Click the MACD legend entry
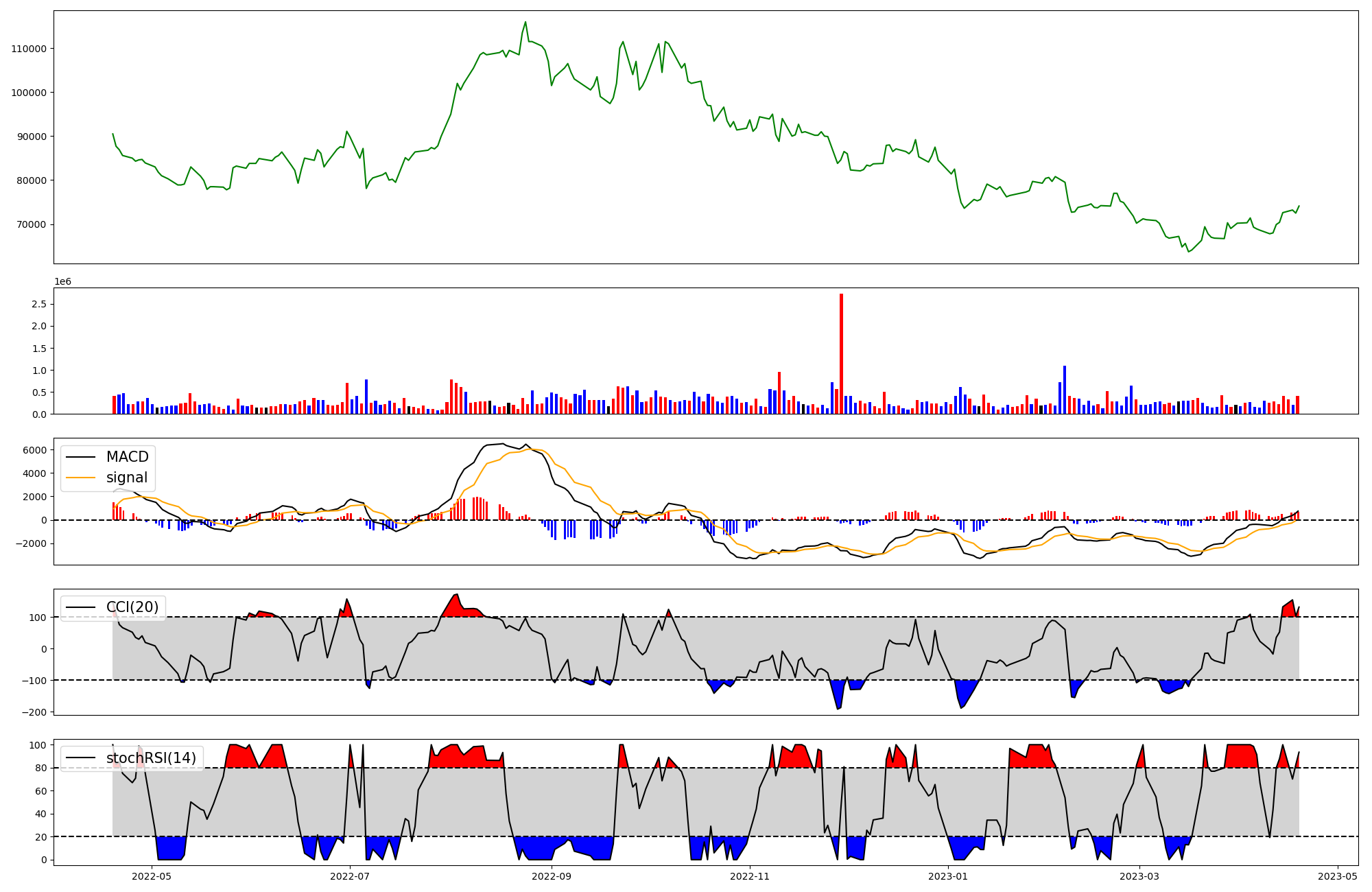The width and height of the screenshot is (1372, 892). [127, 457]
